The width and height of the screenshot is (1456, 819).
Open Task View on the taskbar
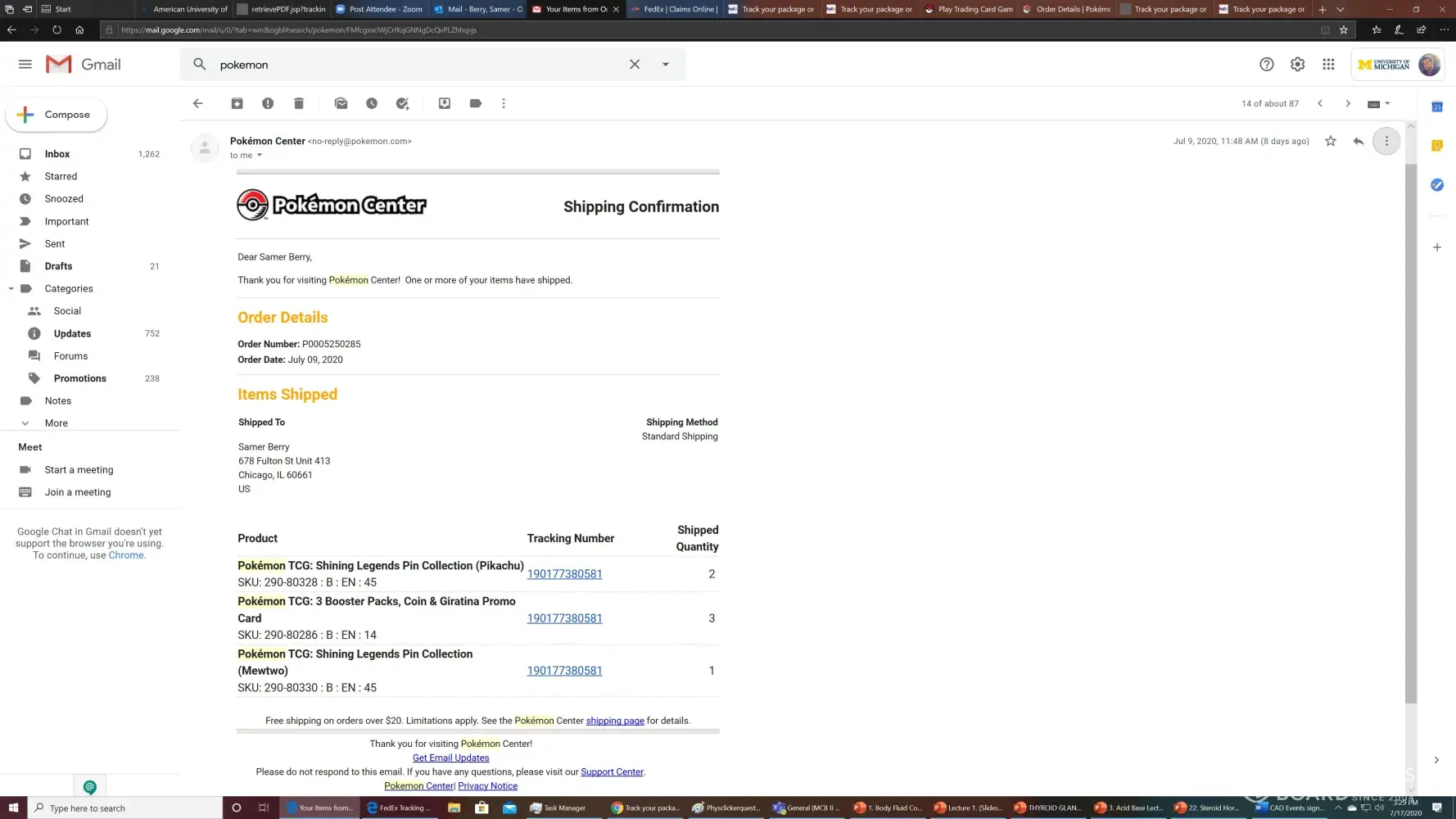[264, 808]
